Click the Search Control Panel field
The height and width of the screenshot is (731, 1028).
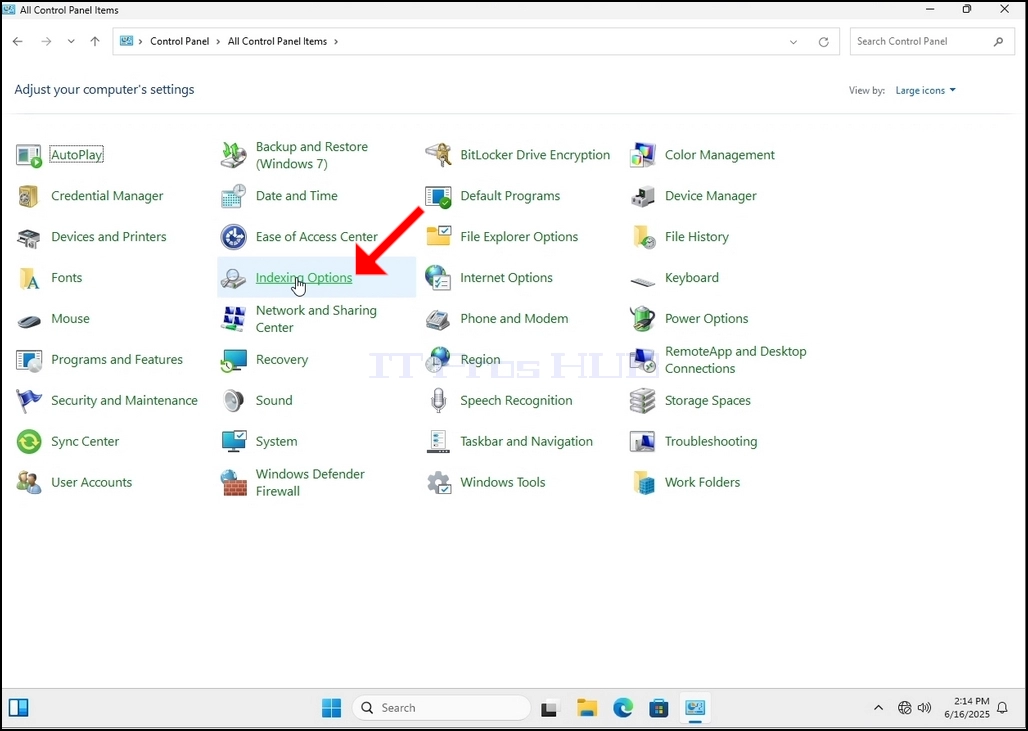pos(932,41)
